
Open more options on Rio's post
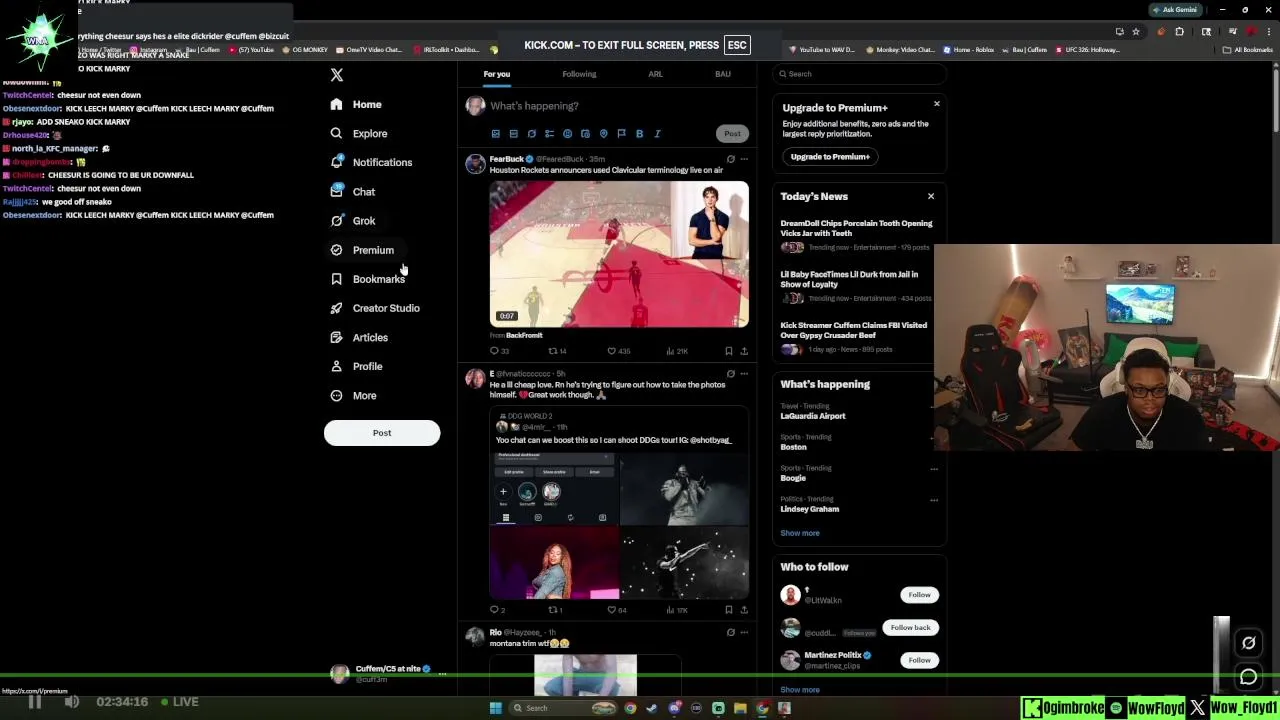tap(744, 633)
